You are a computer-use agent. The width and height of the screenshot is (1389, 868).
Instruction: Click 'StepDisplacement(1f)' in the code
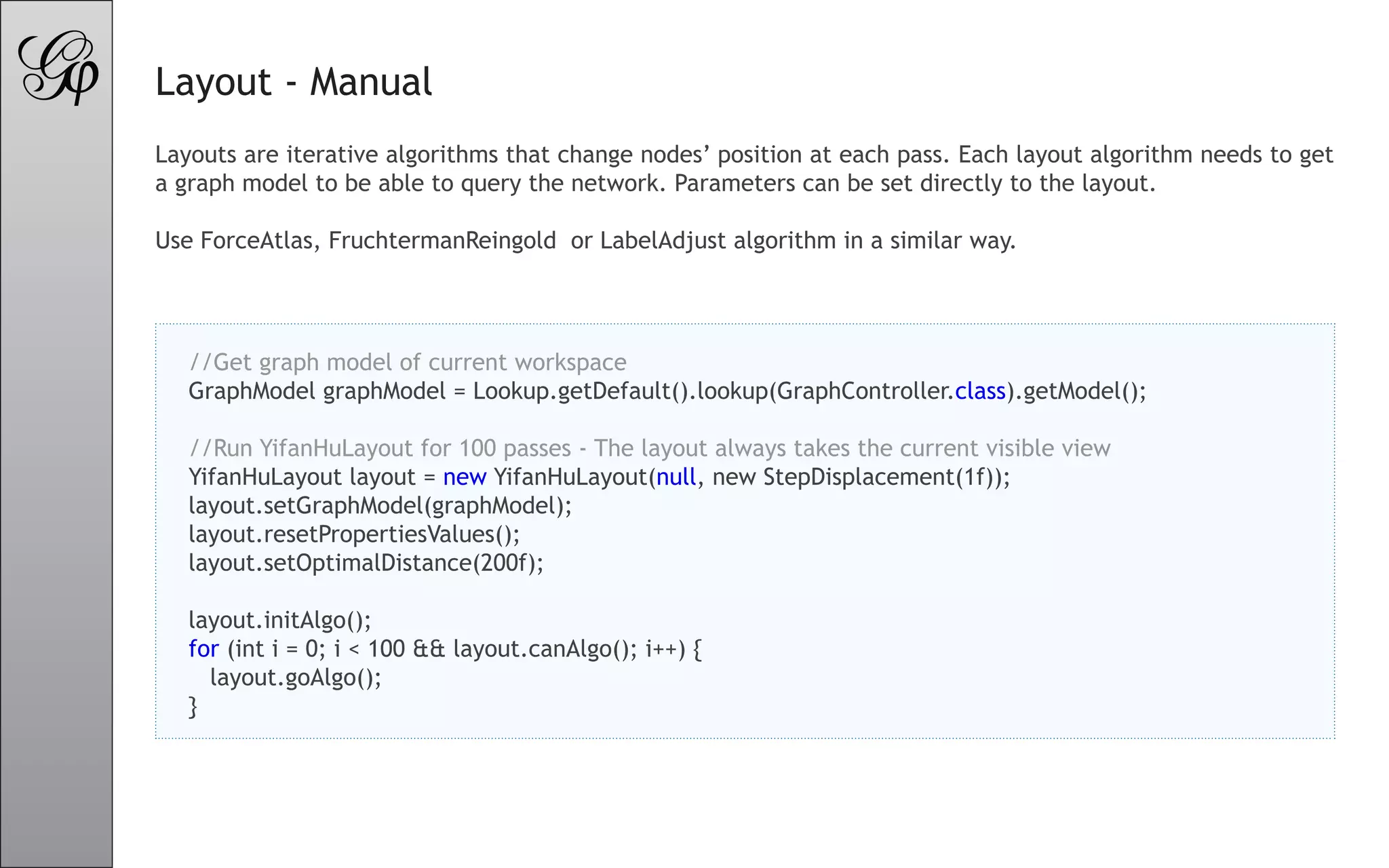879,477
